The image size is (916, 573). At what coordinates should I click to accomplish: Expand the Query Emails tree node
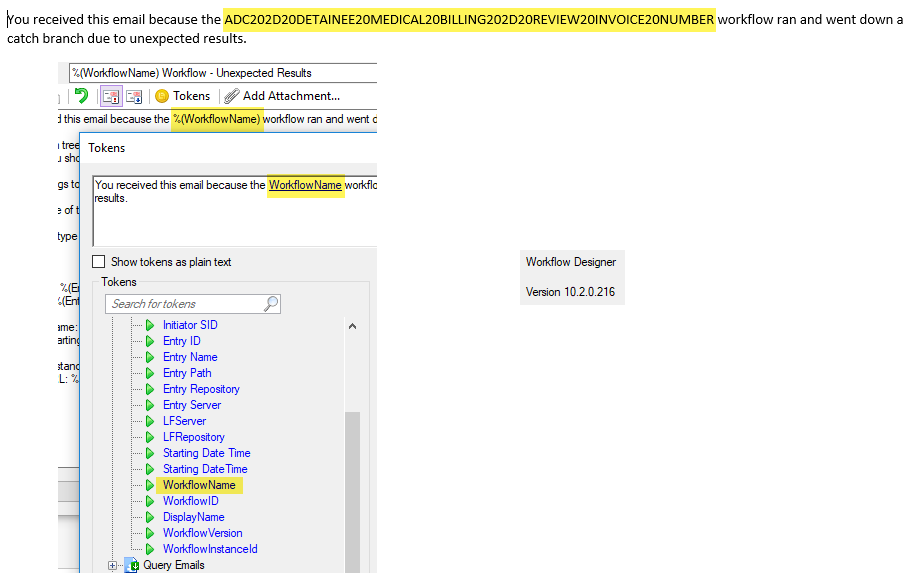point(112,565)
